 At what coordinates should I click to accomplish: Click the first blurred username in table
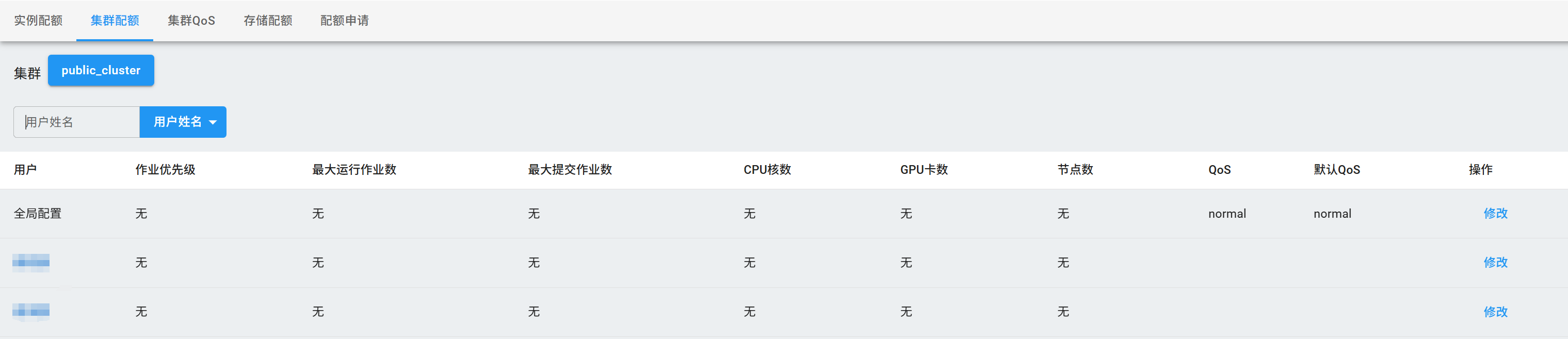coord(31,262)
